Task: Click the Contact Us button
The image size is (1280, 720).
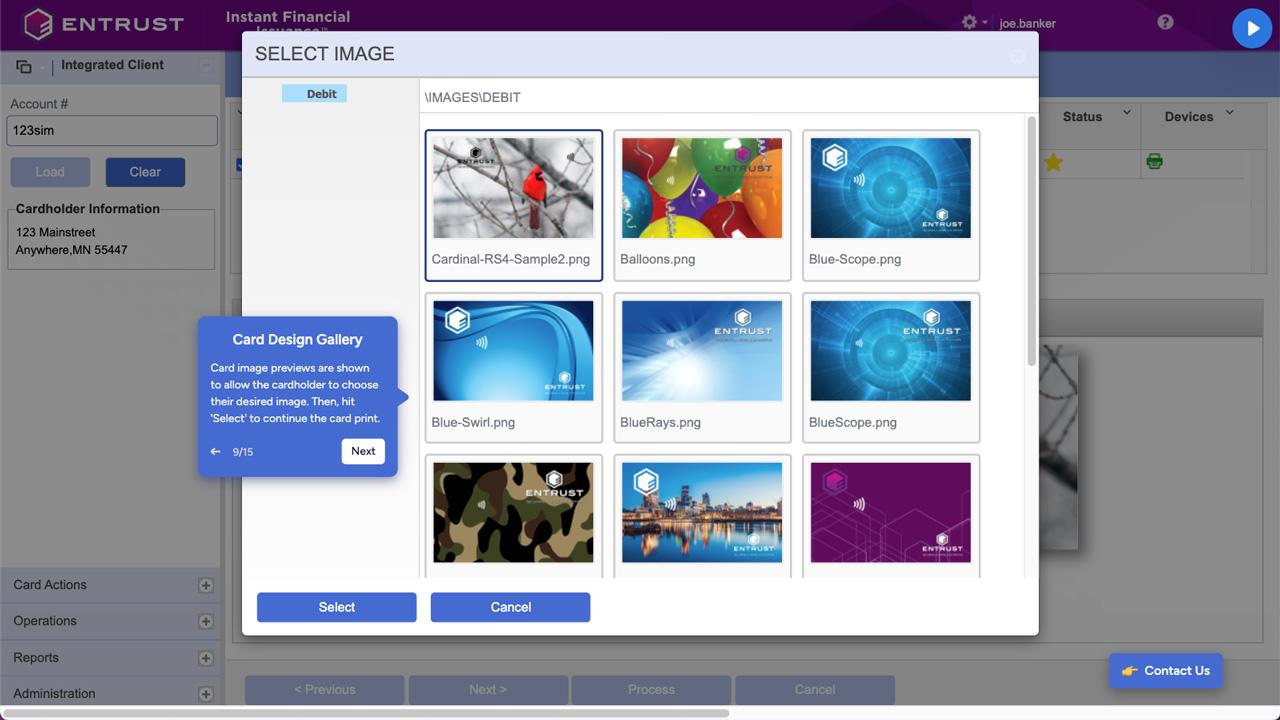Action: (x=1166, y=671)
